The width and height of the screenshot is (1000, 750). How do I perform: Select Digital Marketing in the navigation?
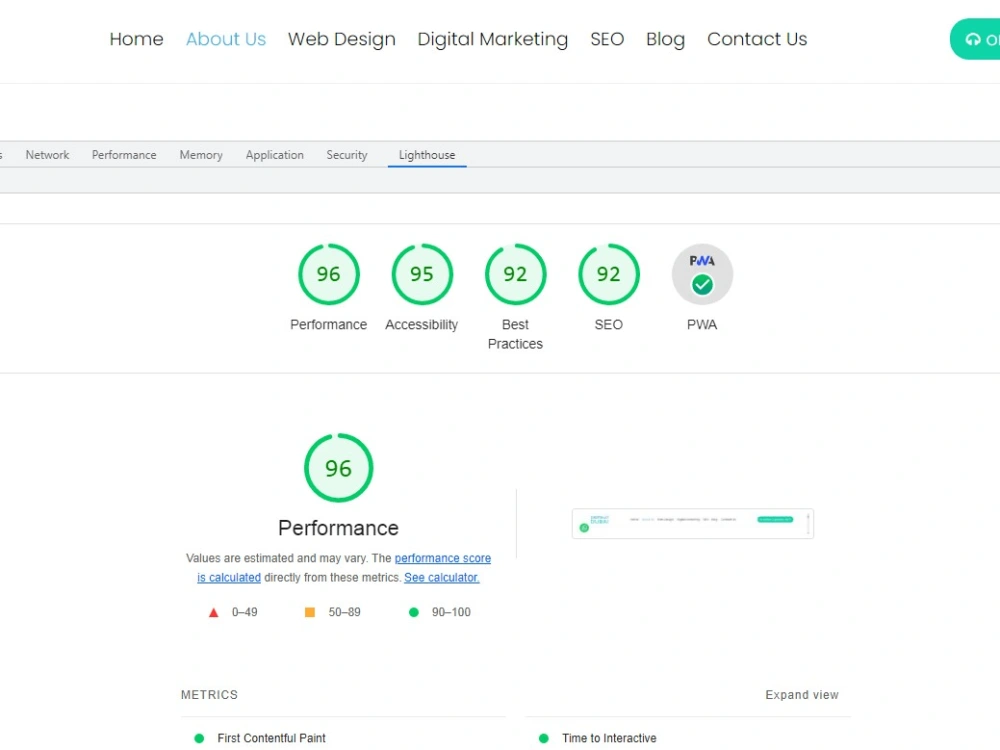pos(492,39)
